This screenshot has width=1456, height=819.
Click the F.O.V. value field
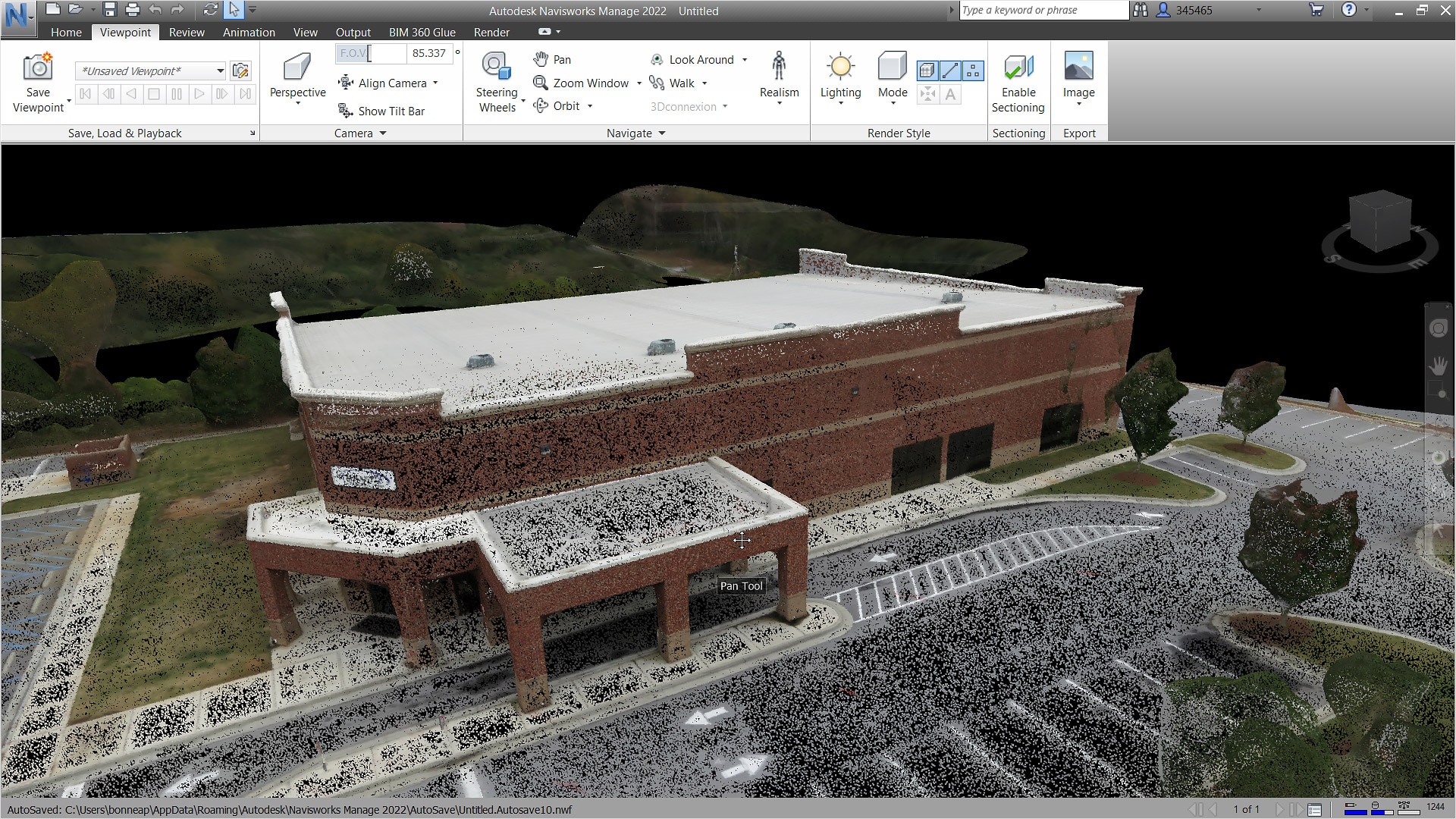428,53
